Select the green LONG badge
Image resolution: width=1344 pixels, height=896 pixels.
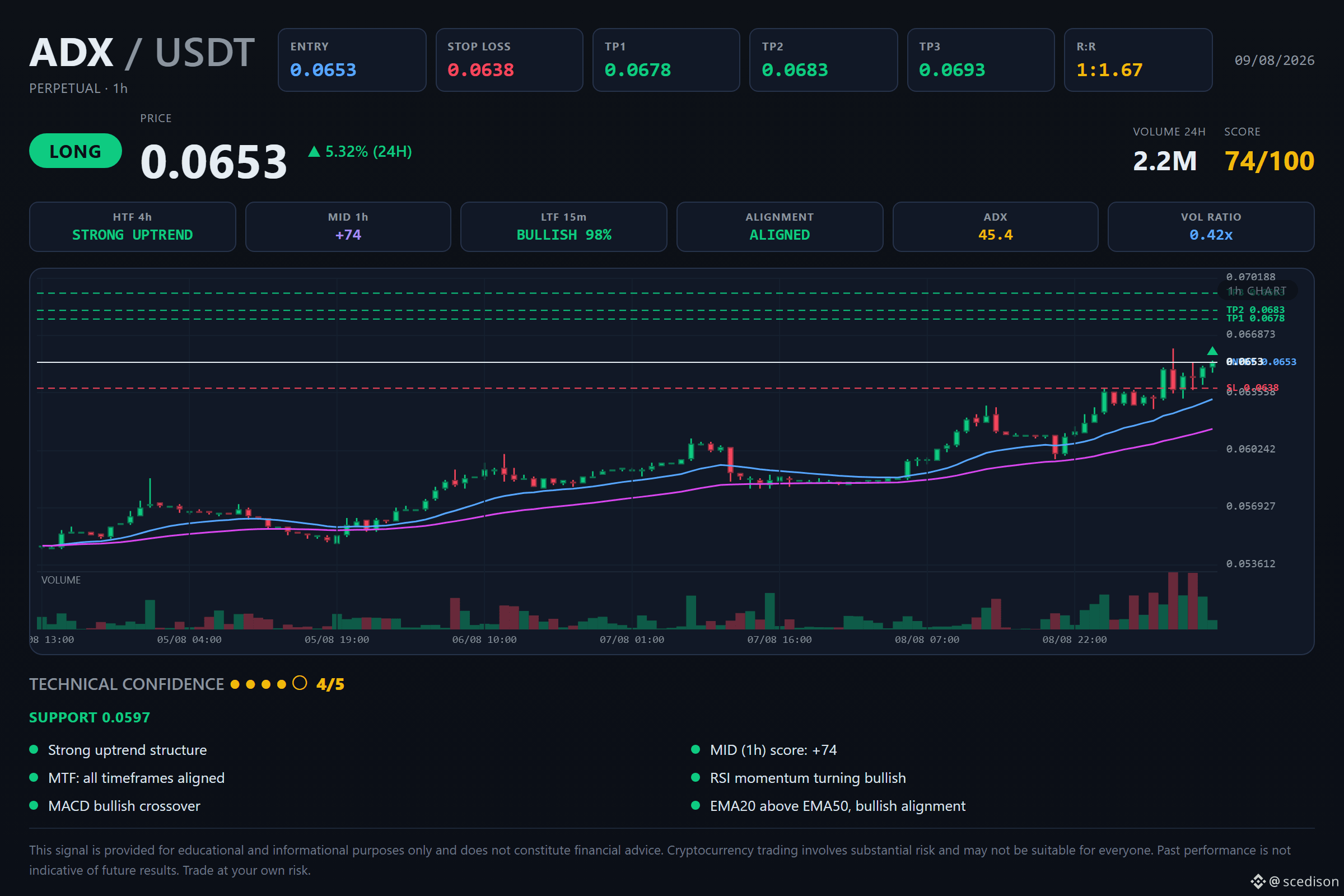[x=76, y=151]
